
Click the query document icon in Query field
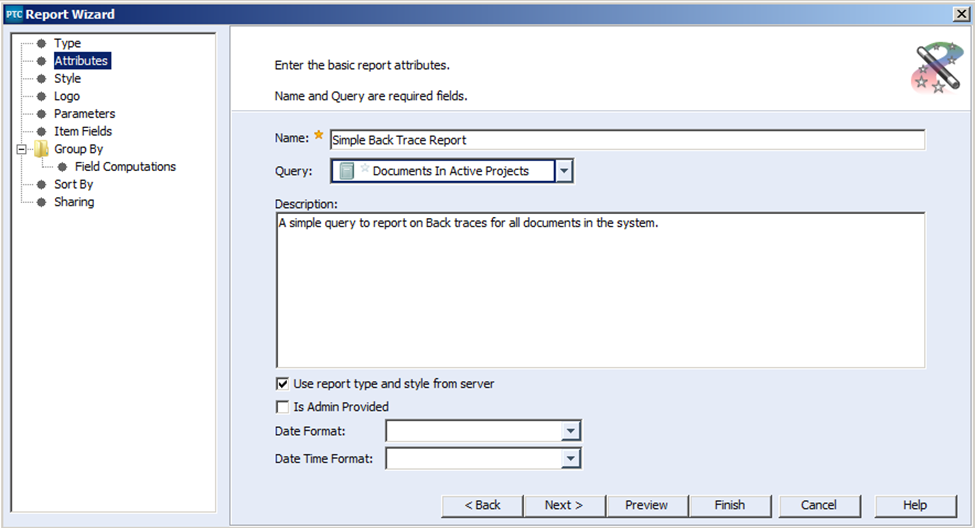[347, 171]
